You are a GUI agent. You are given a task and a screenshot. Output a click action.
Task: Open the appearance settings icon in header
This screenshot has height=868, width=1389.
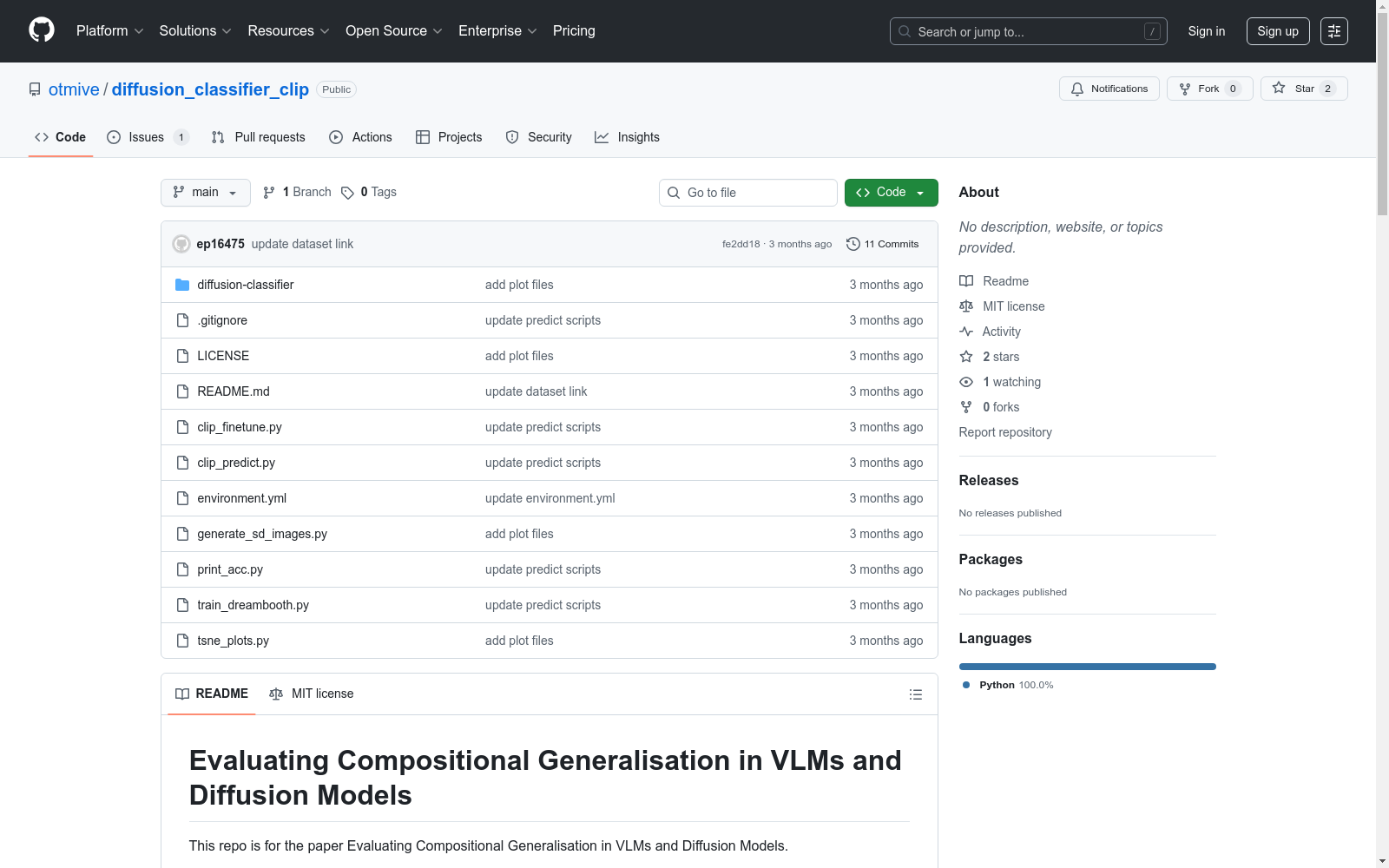point(1334,31)
